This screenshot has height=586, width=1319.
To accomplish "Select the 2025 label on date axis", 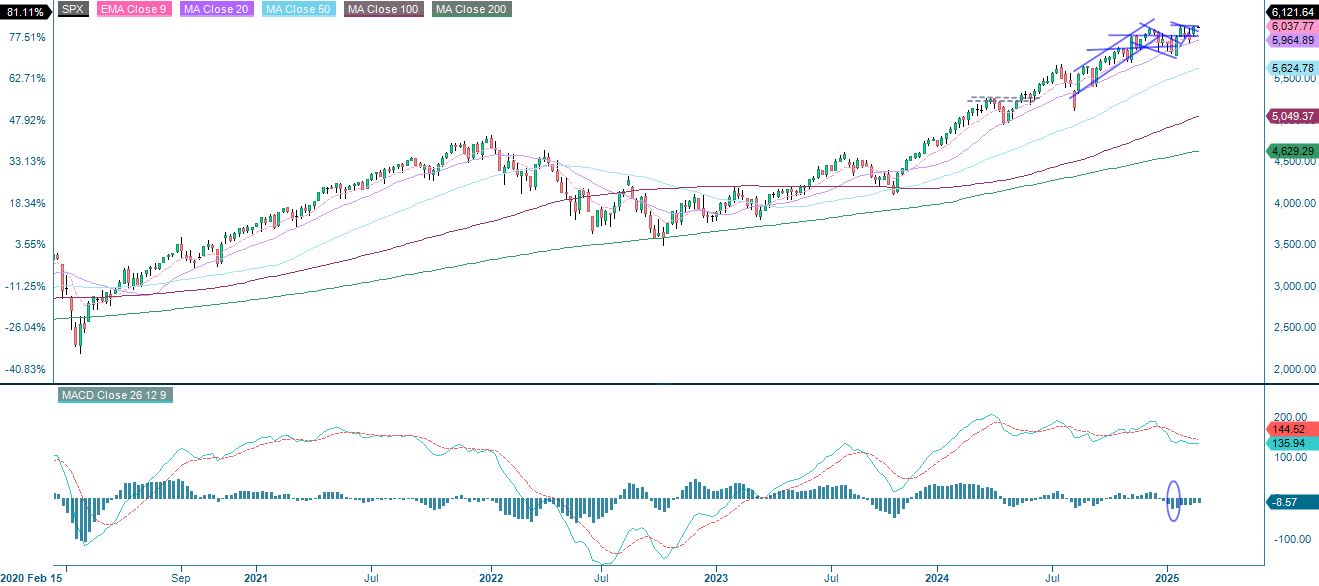I will click(x=1166, y=577).
